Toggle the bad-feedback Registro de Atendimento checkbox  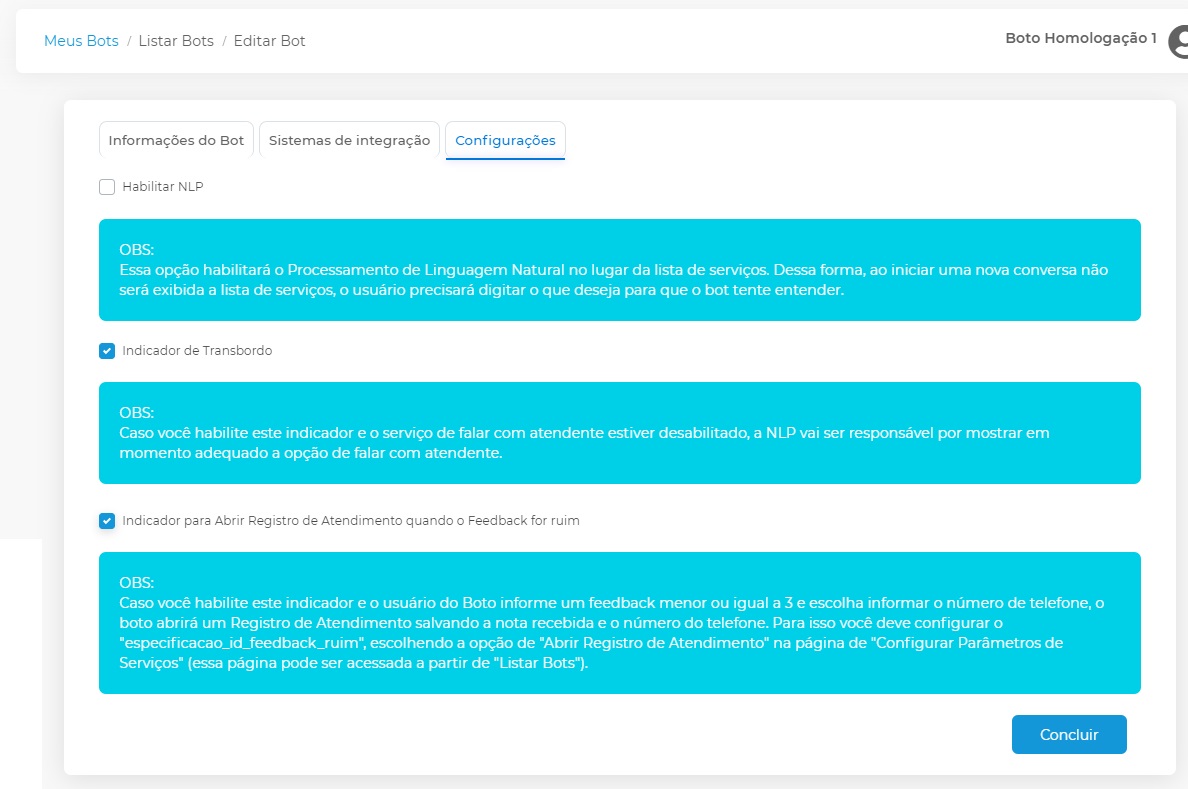coord(107,521)
